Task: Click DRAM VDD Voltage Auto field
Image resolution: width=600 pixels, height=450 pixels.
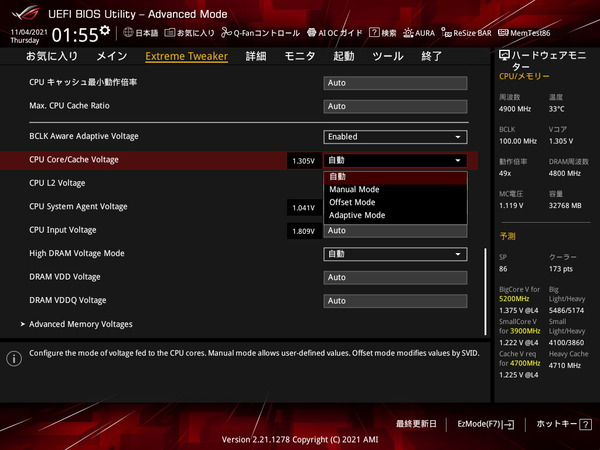Action: tap(395, 277)
